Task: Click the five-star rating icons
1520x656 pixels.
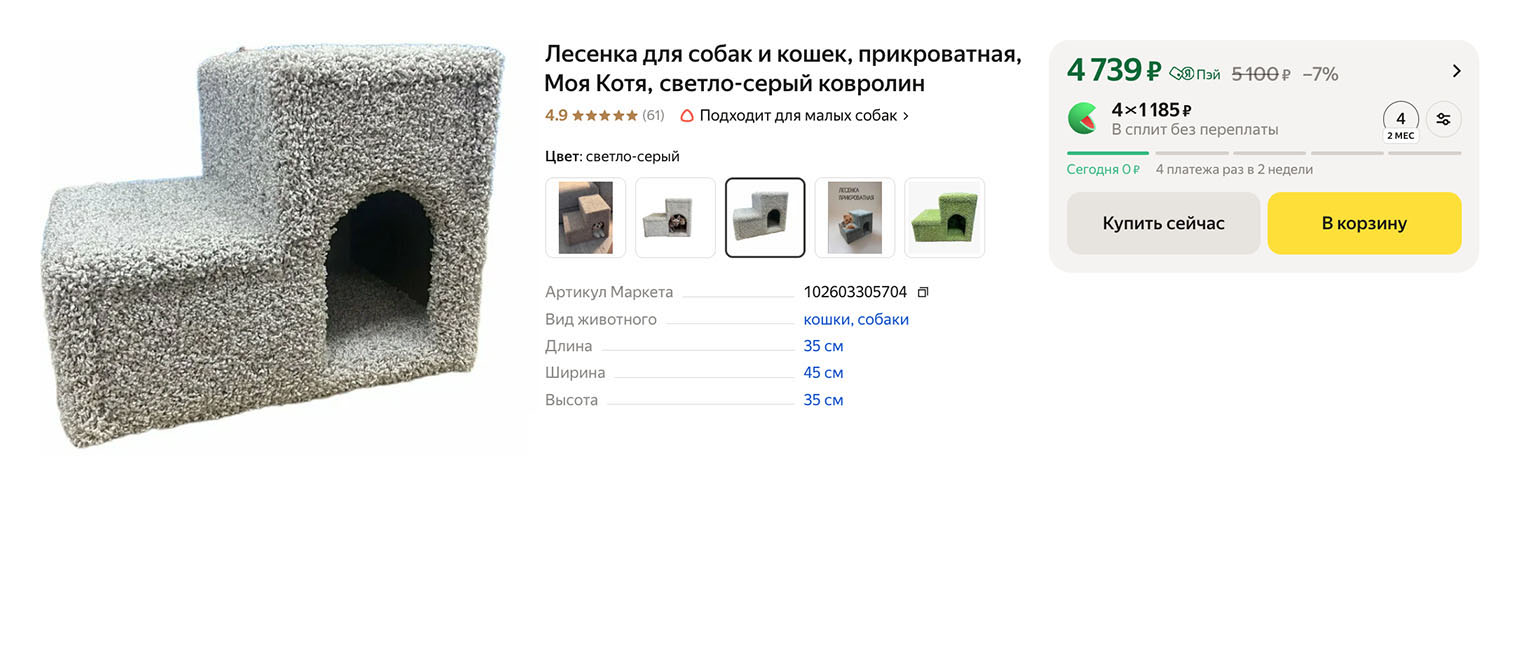Action: [604, 115]
